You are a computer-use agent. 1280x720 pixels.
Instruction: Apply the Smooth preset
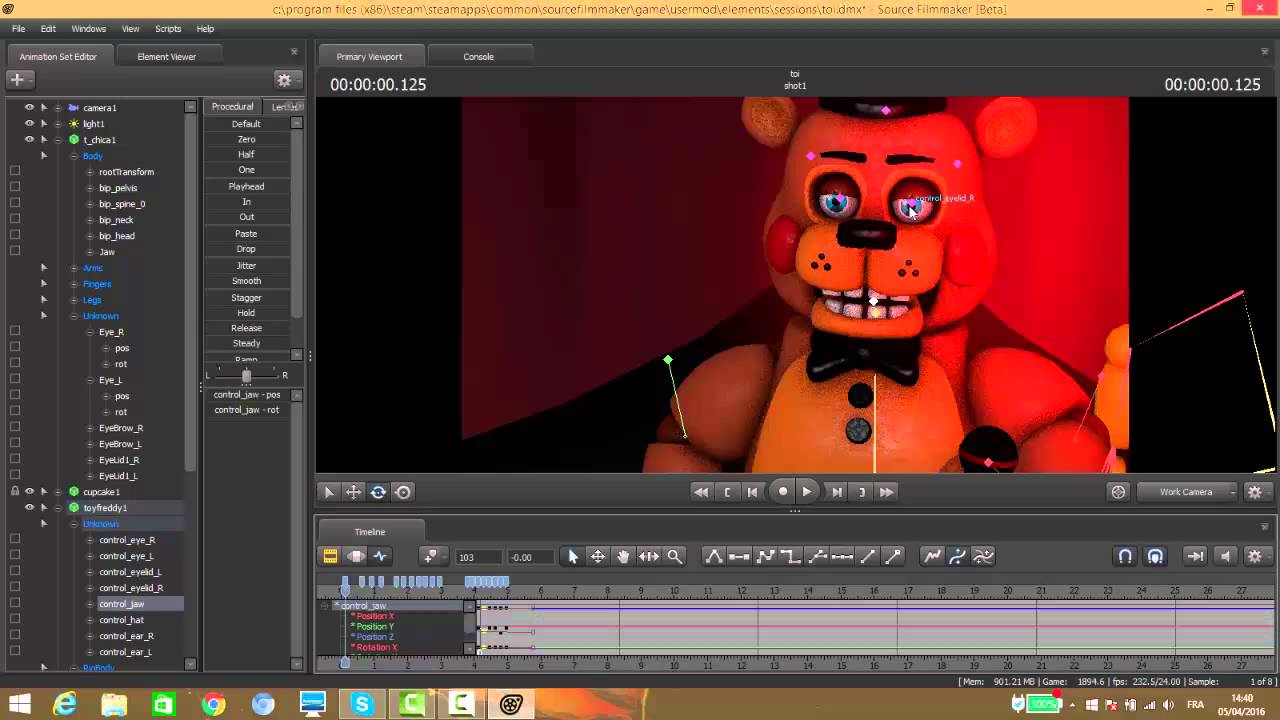click(246, 281)
